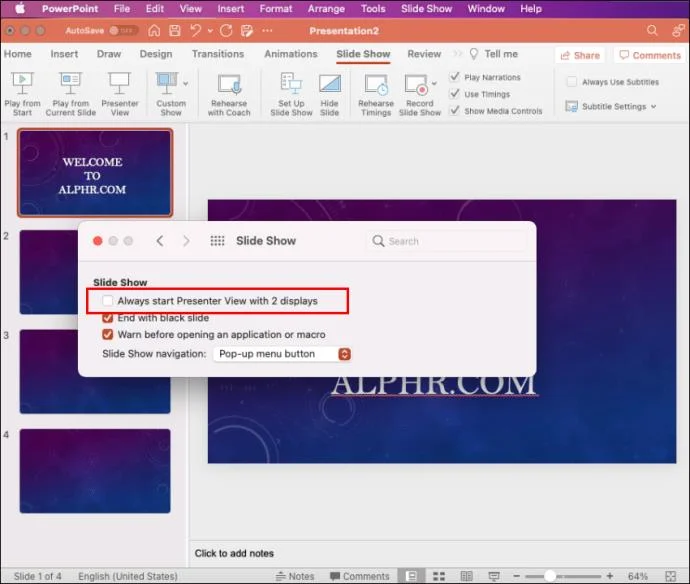Click the Search field in preferences dialog
690x584 pixels.
point(446,241)
